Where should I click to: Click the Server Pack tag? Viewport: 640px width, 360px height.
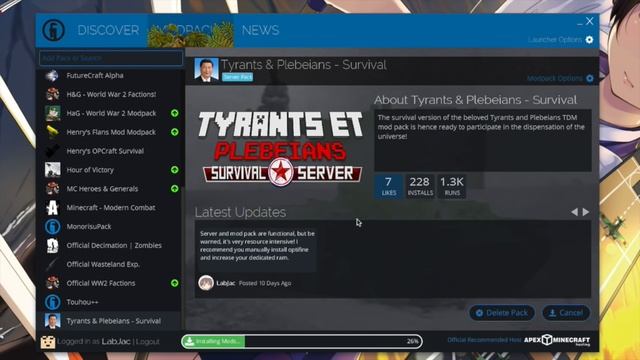pos(238,77)
